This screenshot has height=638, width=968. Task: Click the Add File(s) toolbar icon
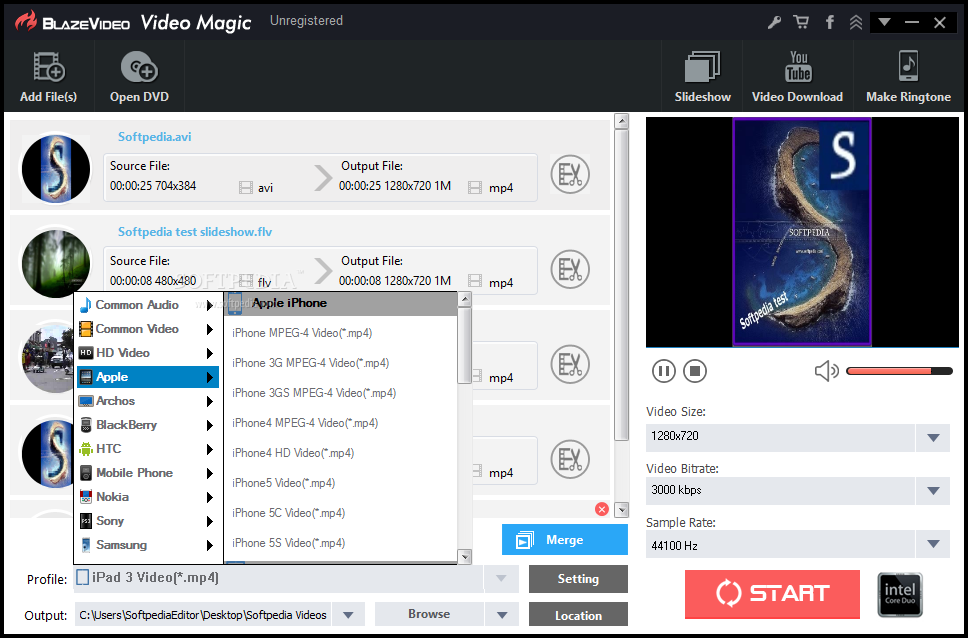point(49,67)
